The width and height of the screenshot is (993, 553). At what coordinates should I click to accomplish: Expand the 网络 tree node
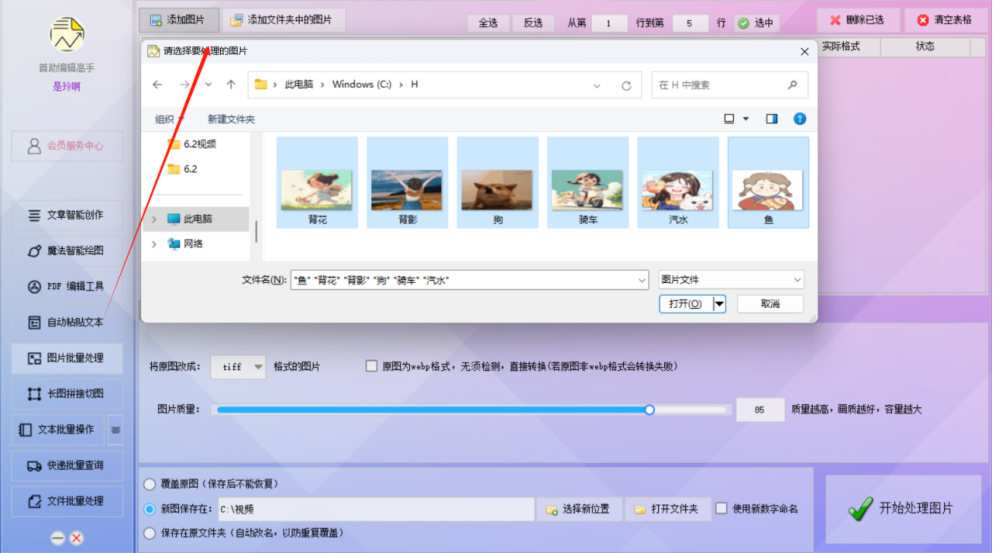(x=154, y=244)
